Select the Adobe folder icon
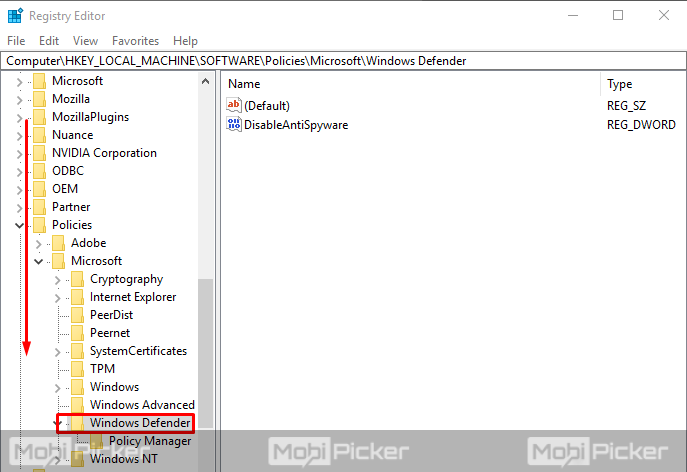 click(58, 243)
